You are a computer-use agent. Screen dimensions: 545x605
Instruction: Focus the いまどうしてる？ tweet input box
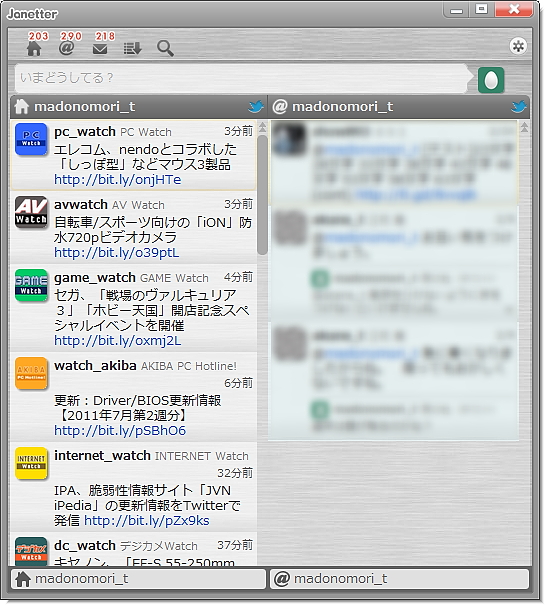pos(241,78)
